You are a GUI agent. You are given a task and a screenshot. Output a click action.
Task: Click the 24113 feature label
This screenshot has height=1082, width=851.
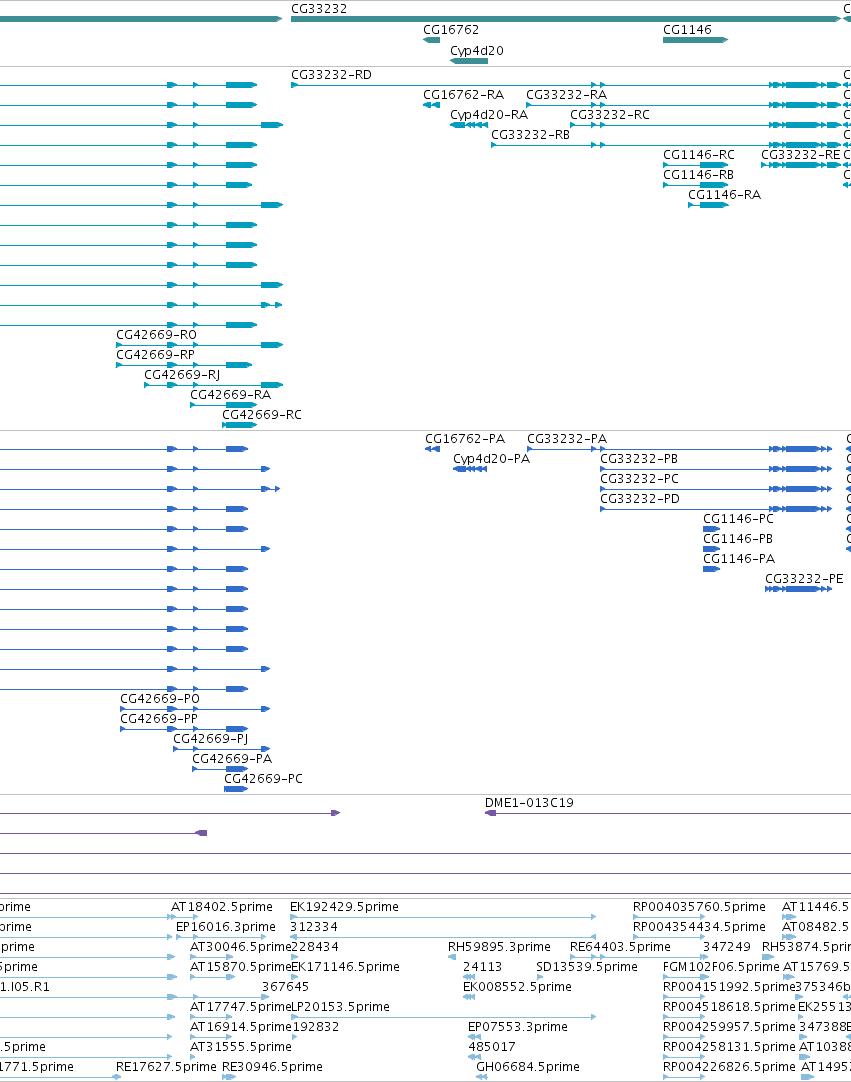482,967
